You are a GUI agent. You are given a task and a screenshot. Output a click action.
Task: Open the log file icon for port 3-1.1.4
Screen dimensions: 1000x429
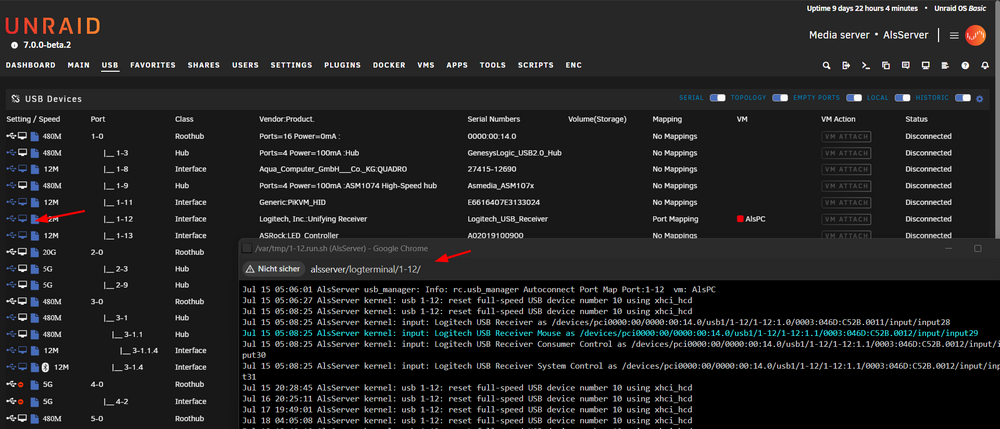tap(35, 351)
